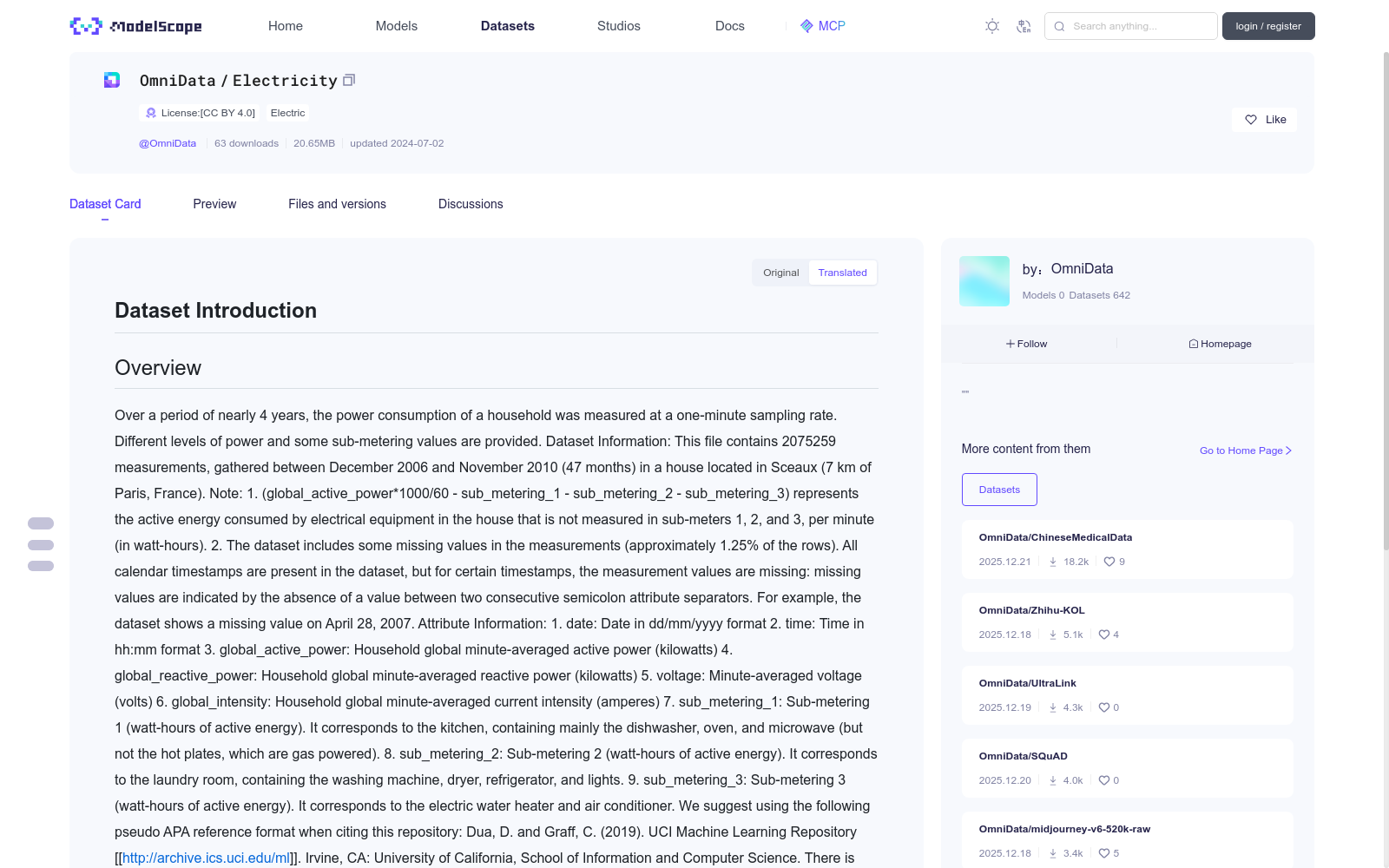
Task: Open the OmniData/ChineseMedicalData dataset
Action: 1056,537
